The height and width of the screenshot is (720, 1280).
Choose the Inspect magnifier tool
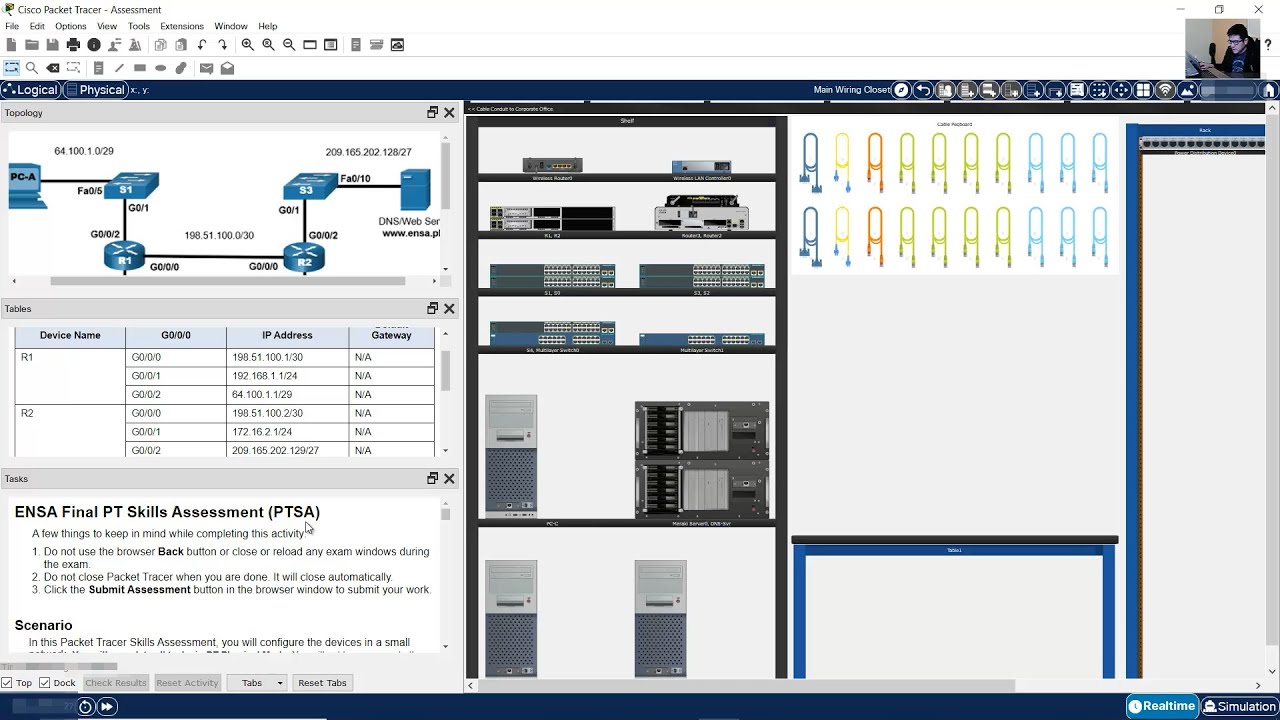coord(32,68)
